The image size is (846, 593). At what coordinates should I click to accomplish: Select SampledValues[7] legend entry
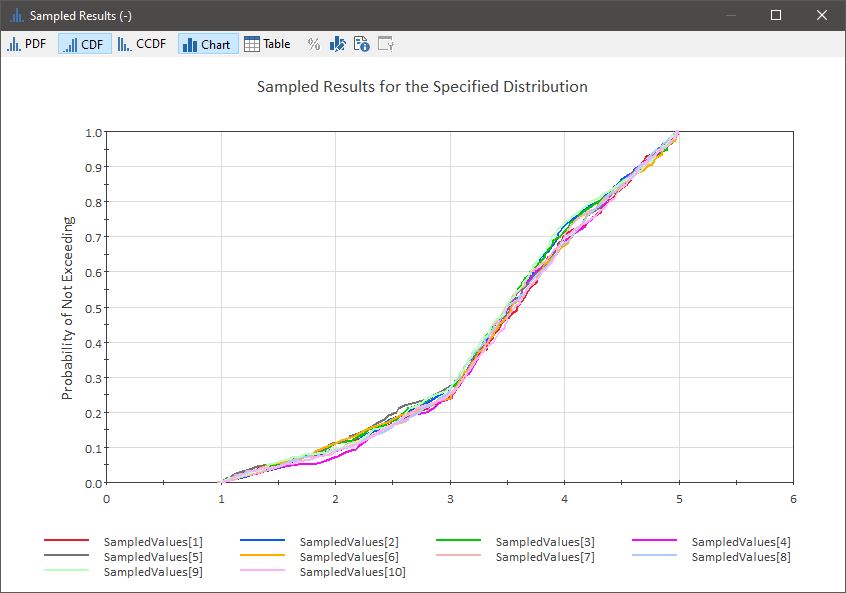tap(545, 557)
